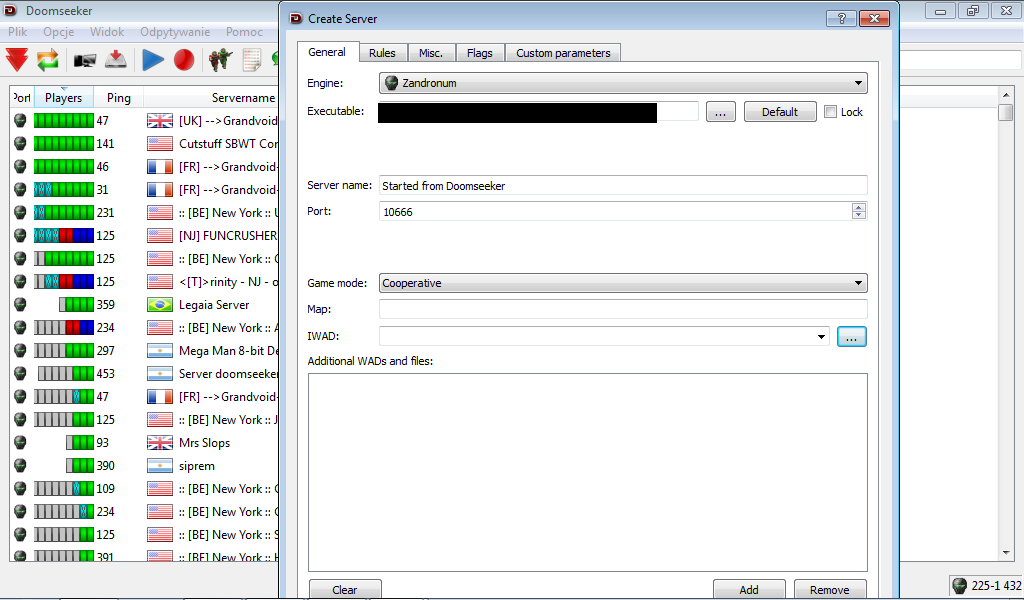
Task: Click the Add button for additional WADs
Action: (x=748, y=589)
